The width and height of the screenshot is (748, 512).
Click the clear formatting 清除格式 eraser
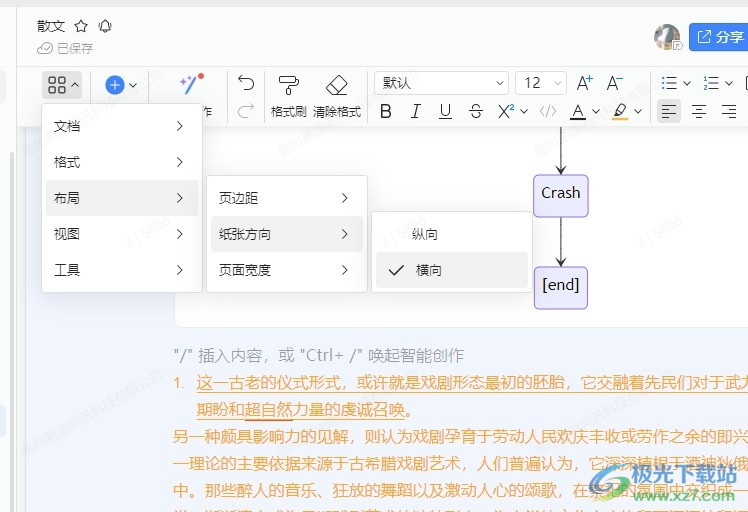click(x=337, y=97)
